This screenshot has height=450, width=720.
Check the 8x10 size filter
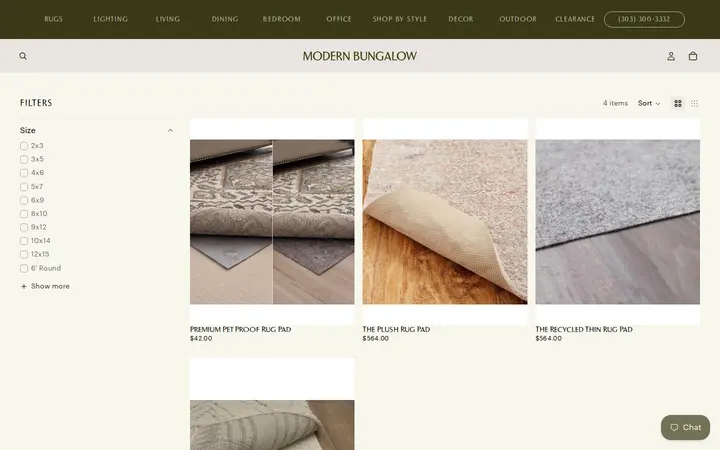(x=24, y=214)
